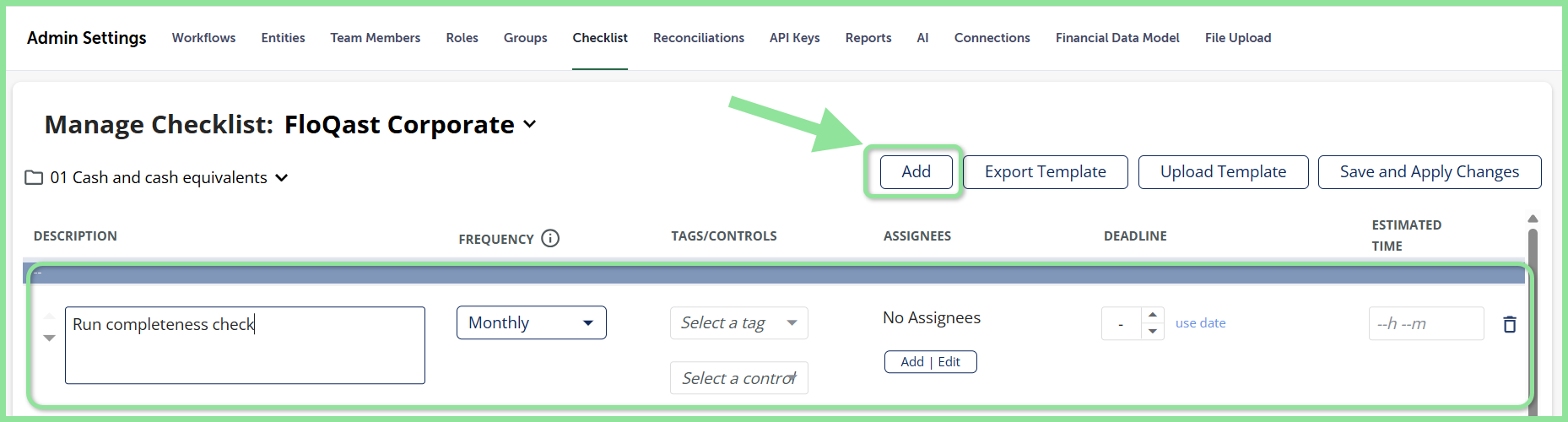Switch to the Reconciliations tab
Screen dimensions: 1568x422
[x=699, y=38]
